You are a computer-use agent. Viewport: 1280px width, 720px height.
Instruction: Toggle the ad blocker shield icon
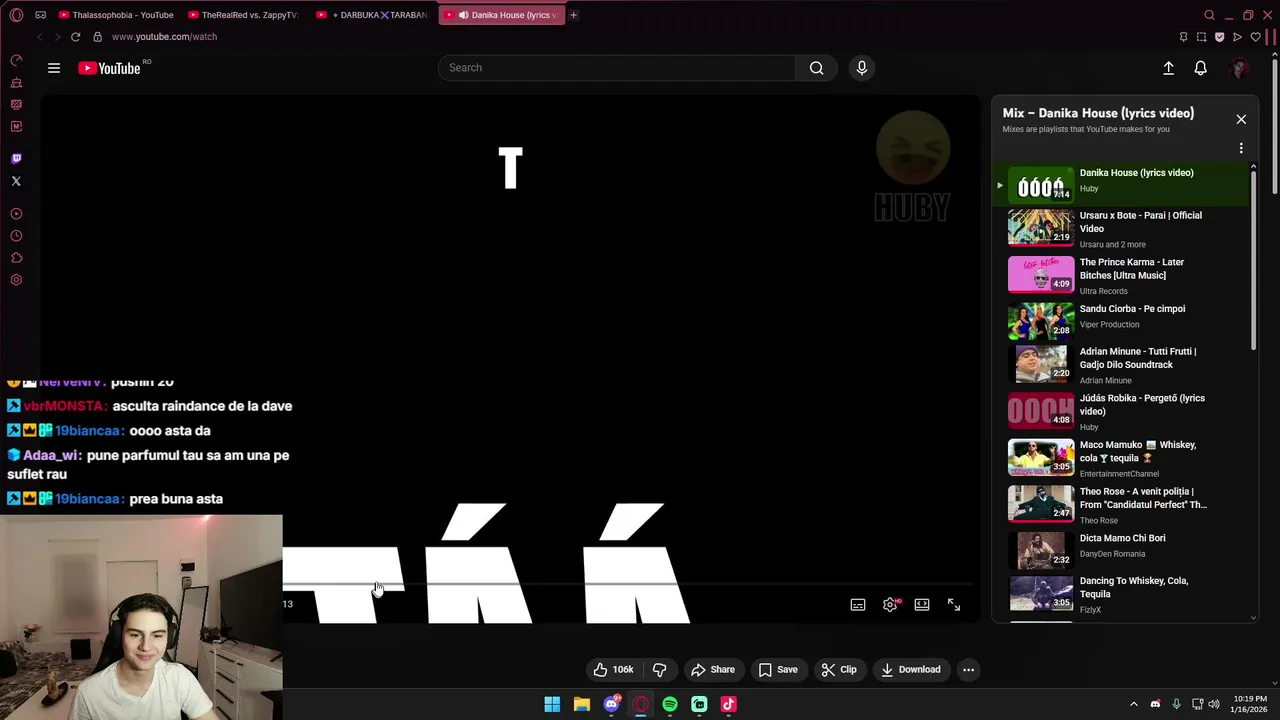[x=1219, y=37]
